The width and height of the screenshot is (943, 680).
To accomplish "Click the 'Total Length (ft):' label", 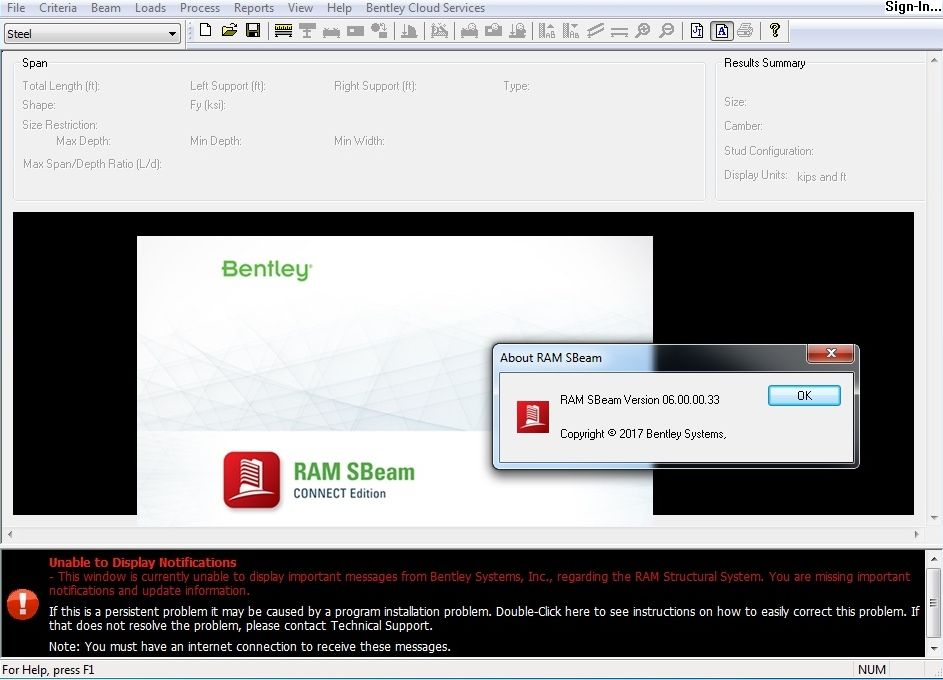I will (x=61, y=86).
